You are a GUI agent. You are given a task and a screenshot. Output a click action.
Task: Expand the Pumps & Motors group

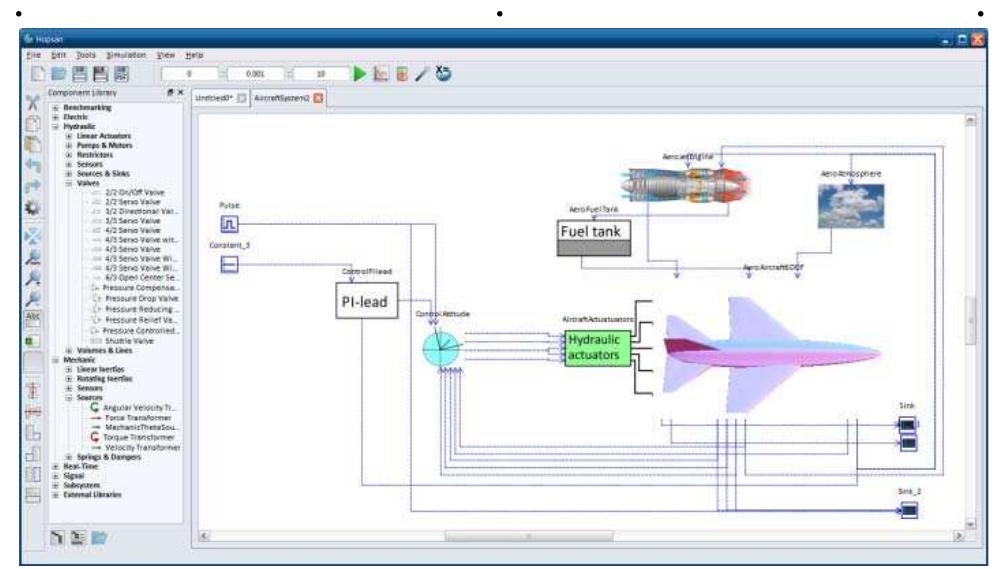[x=69, y=145]
